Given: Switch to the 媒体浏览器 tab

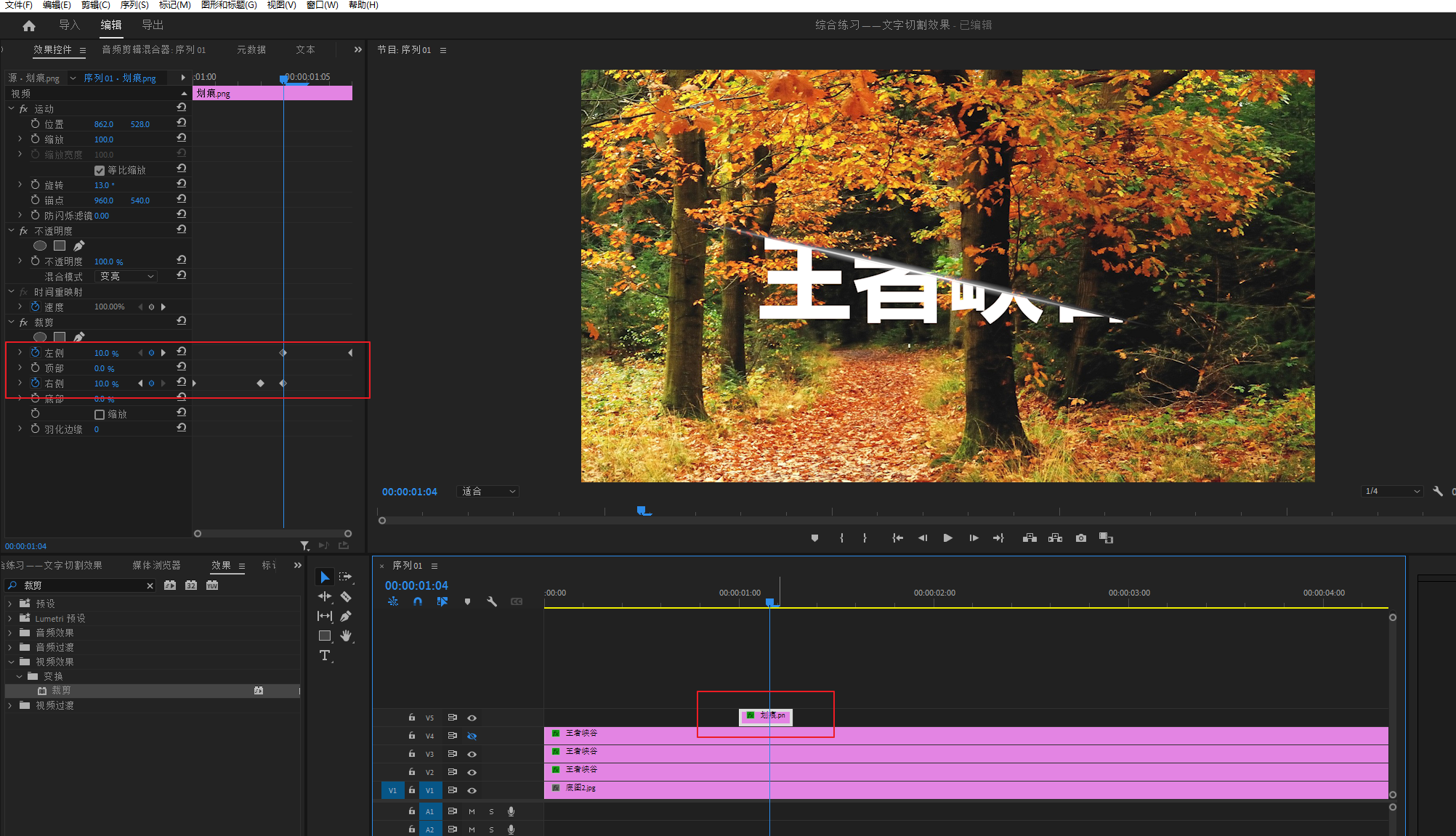Looking at the screenshot, I should [156, 565].
